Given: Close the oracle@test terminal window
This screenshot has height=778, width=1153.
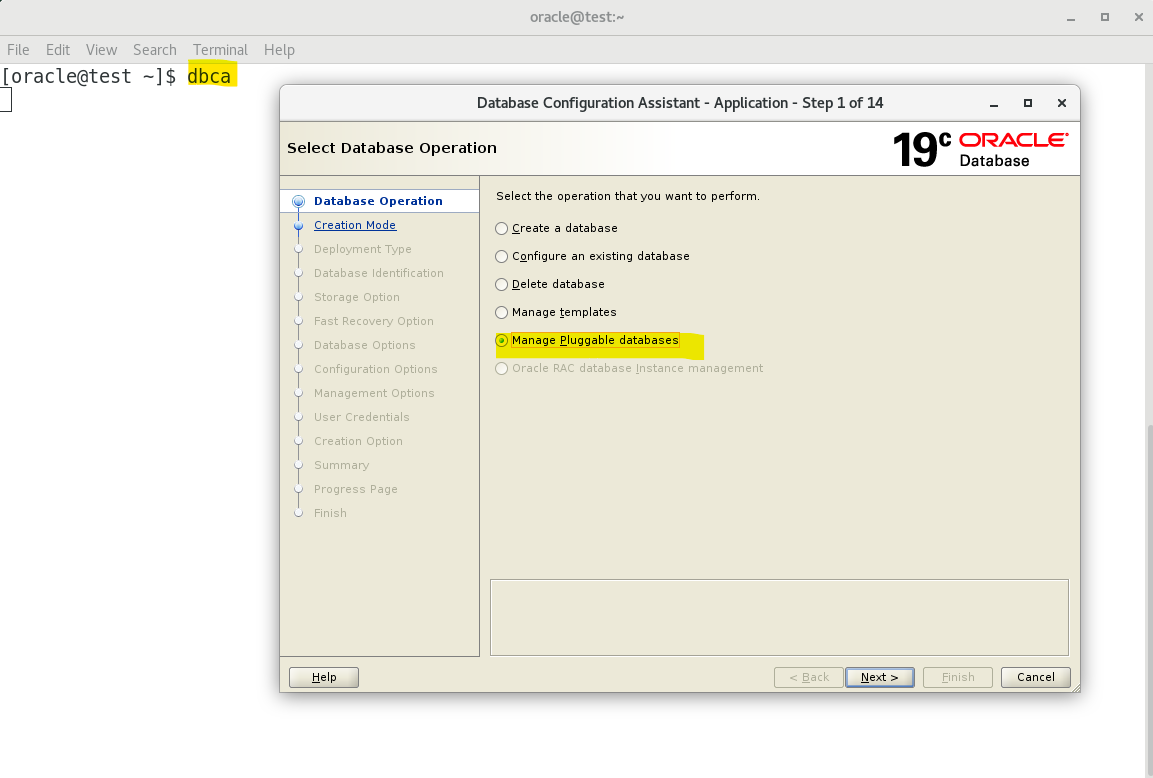Looking at the screenshot, I should [x=1138, y=17].
